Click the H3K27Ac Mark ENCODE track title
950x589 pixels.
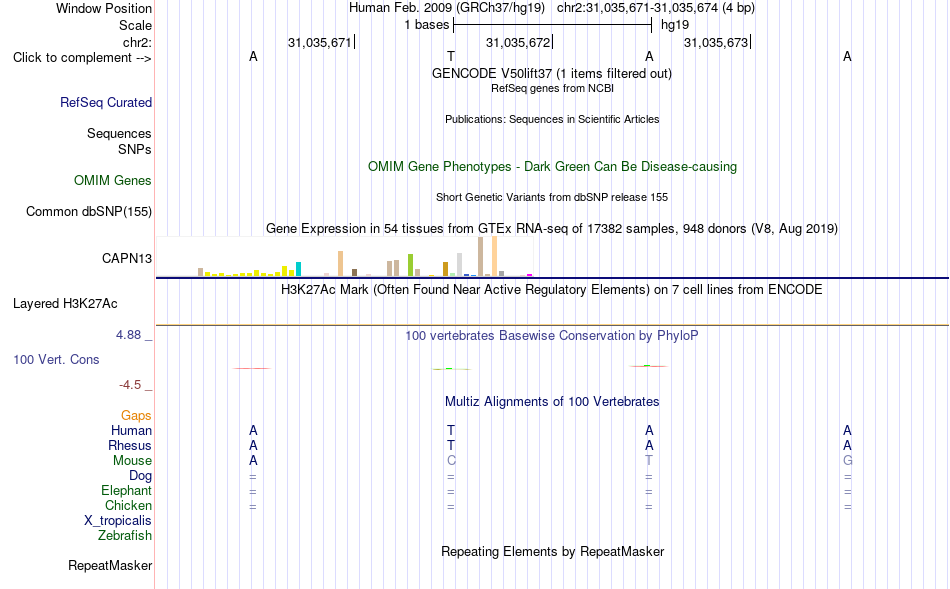click(x=551, y=290)
